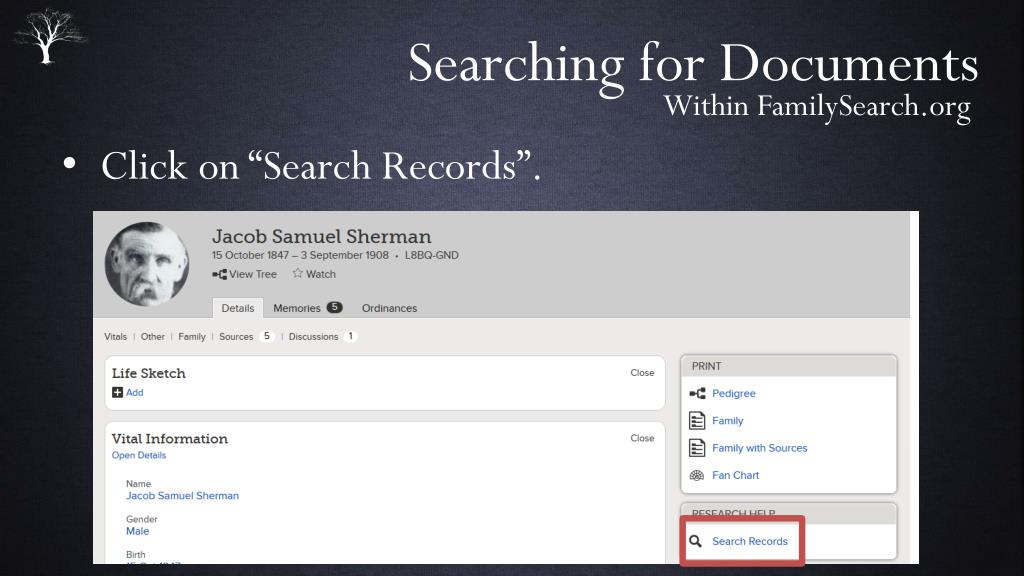1024x576 pixels.
Task: Click the Sources count badge 5
Action: 266,336
